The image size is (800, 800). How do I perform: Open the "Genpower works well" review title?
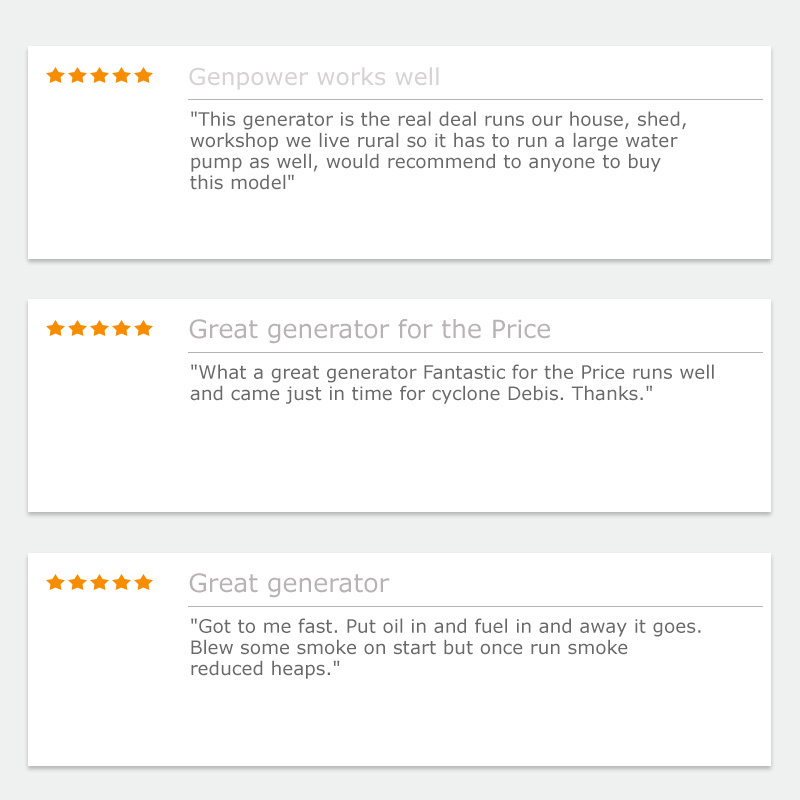(x=314, y=77)
